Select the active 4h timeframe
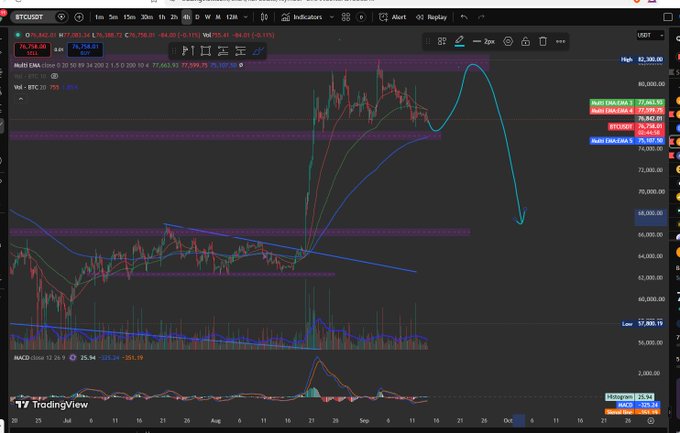This screenshot has height=433, width=680. tap(186, 17)
